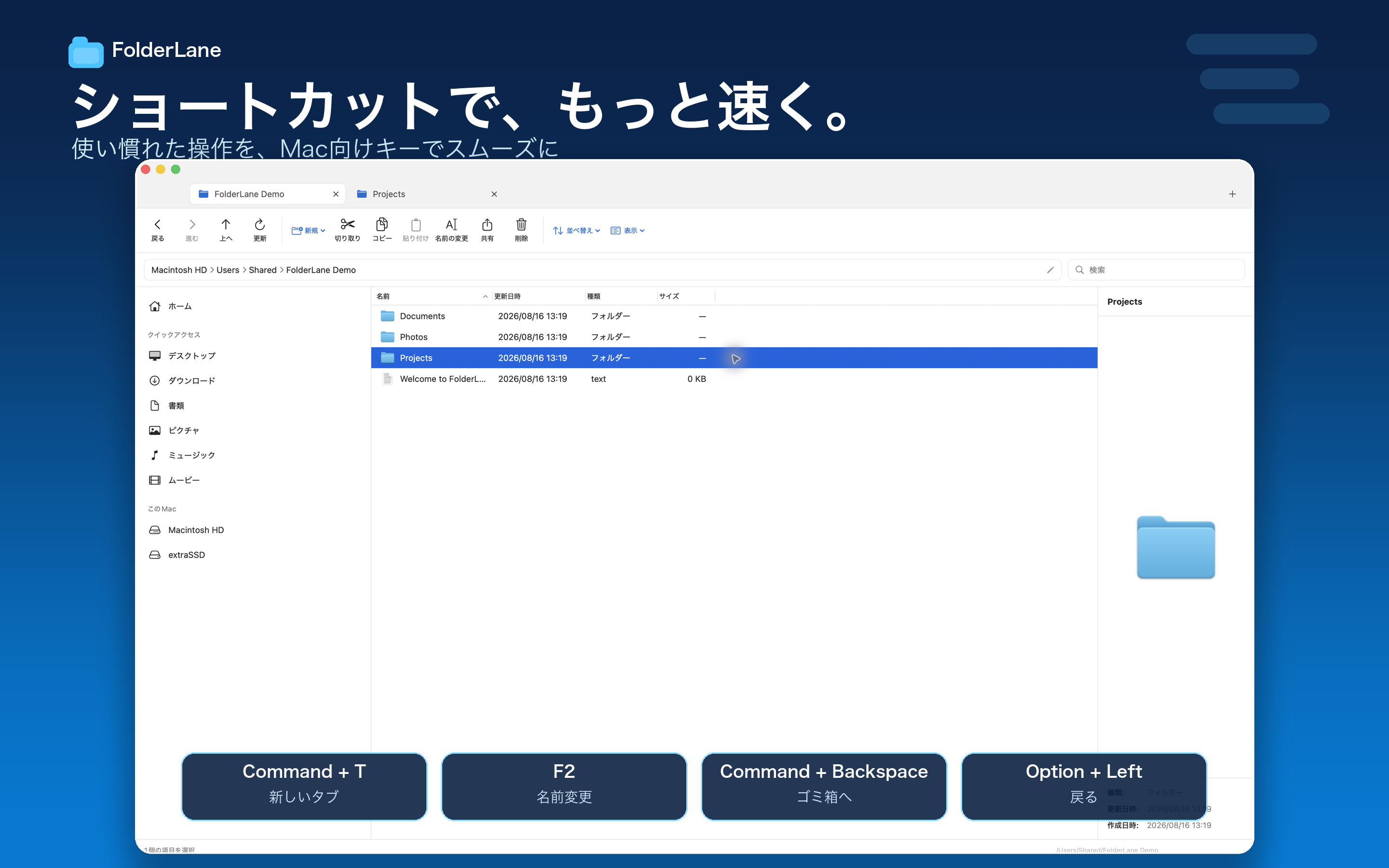
Task: Open ピクチャ in the sidebar
Action: (x=175, y=431)
